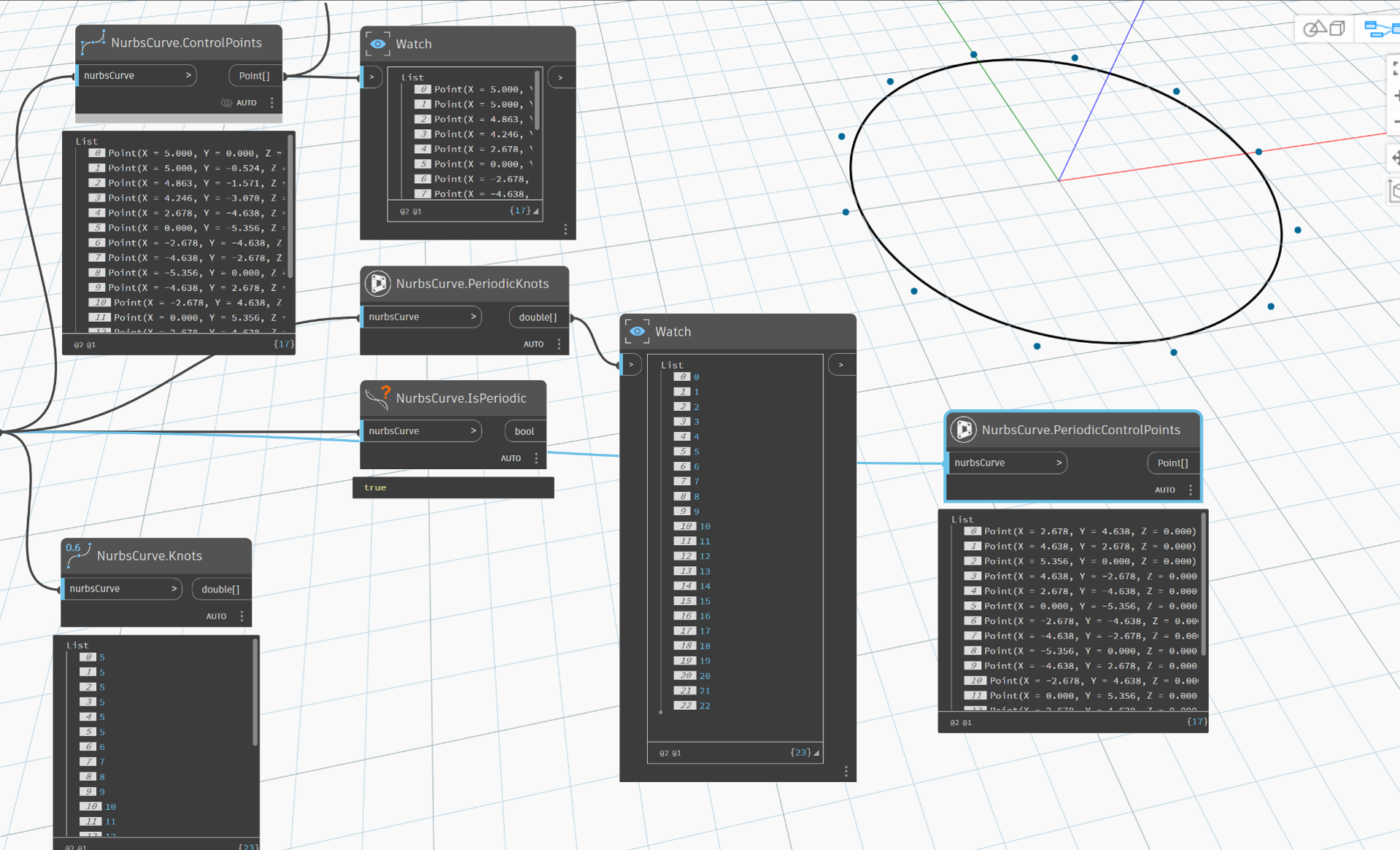The image size is (1400, 850).
Task: Click the NurbsCurve.IsPeriodic node icon
Action: 378,398
